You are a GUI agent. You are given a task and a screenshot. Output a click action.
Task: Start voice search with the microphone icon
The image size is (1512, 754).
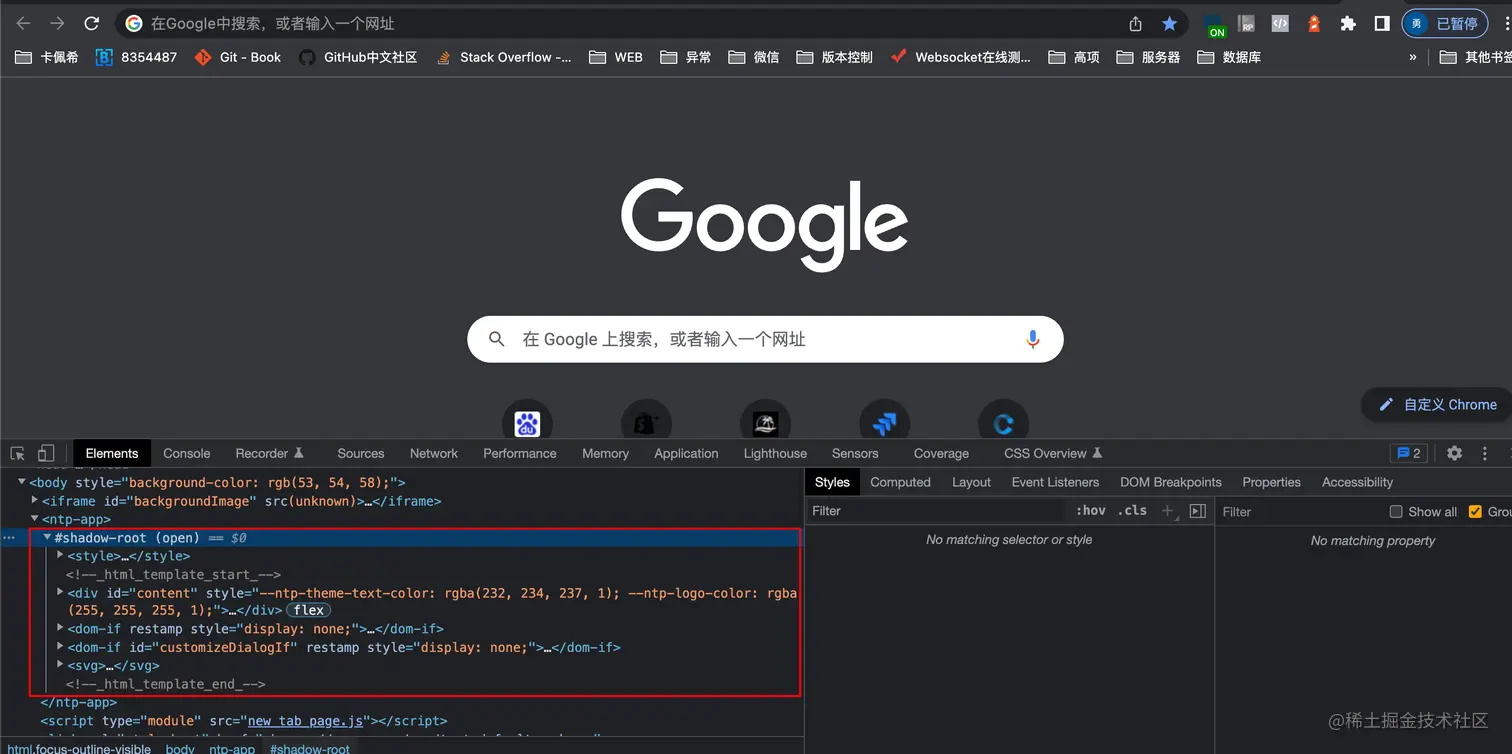(x=1033, y=339)
